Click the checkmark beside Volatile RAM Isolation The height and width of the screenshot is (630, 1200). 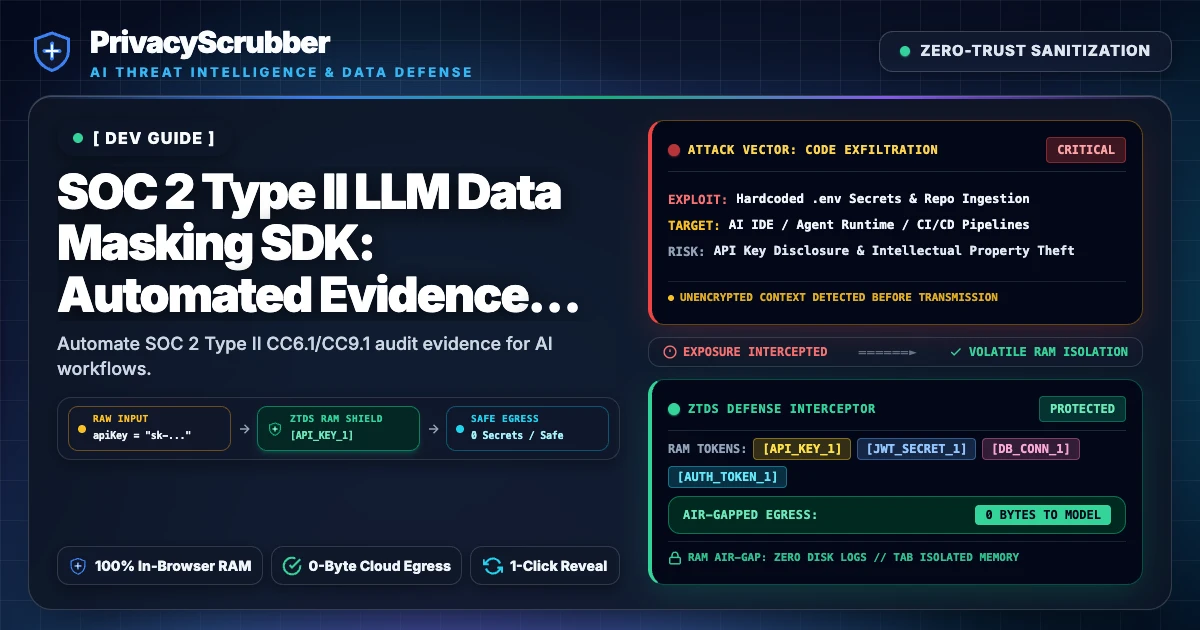click(x=956, y=352)
